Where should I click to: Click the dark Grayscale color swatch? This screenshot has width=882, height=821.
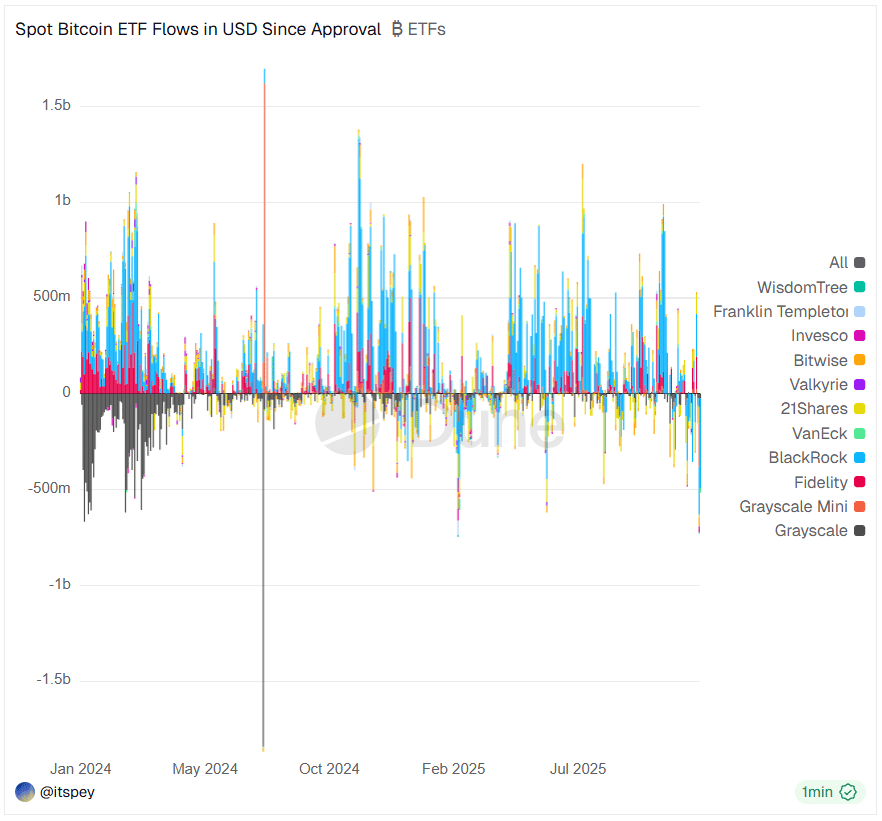pyautogui.click(x=860, y=531)
